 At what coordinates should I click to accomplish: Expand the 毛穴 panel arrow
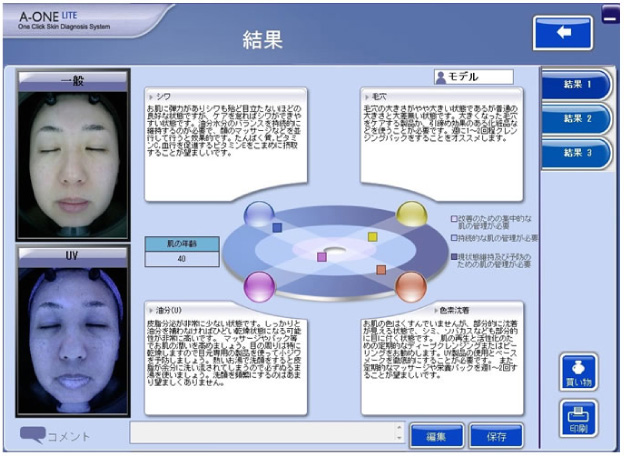pyautogui.click(x=367, y=97)
